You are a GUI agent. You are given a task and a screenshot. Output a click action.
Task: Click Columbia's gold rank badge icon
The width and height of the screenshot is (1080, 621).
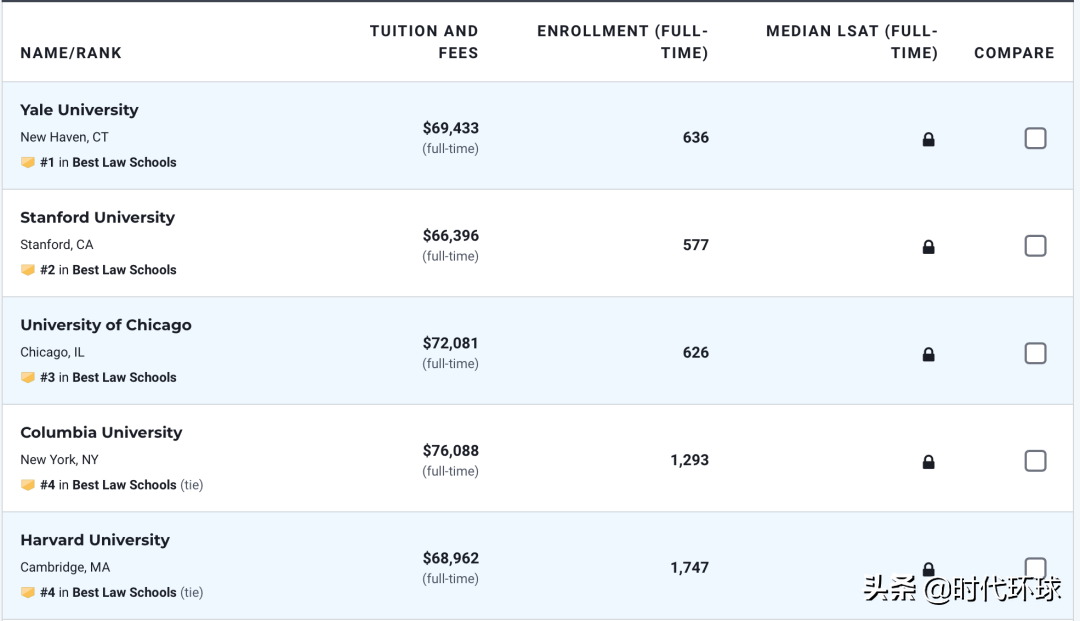coord(28,485)
